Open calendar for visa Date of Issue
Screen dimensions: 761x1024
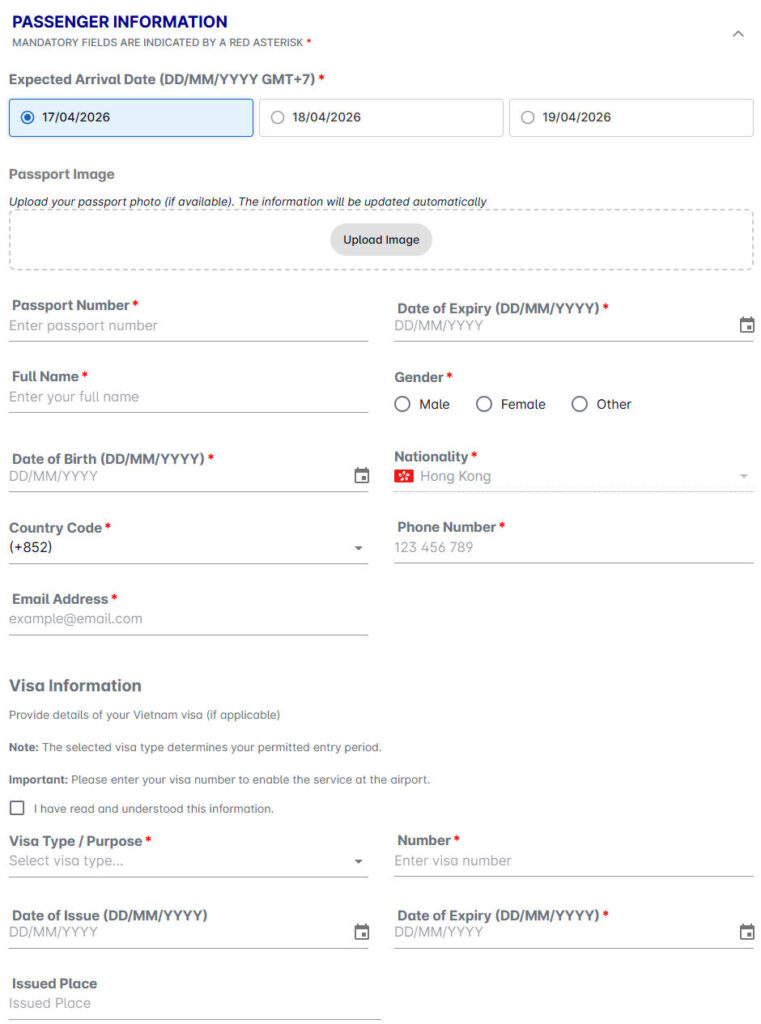[x=361, y=932]
